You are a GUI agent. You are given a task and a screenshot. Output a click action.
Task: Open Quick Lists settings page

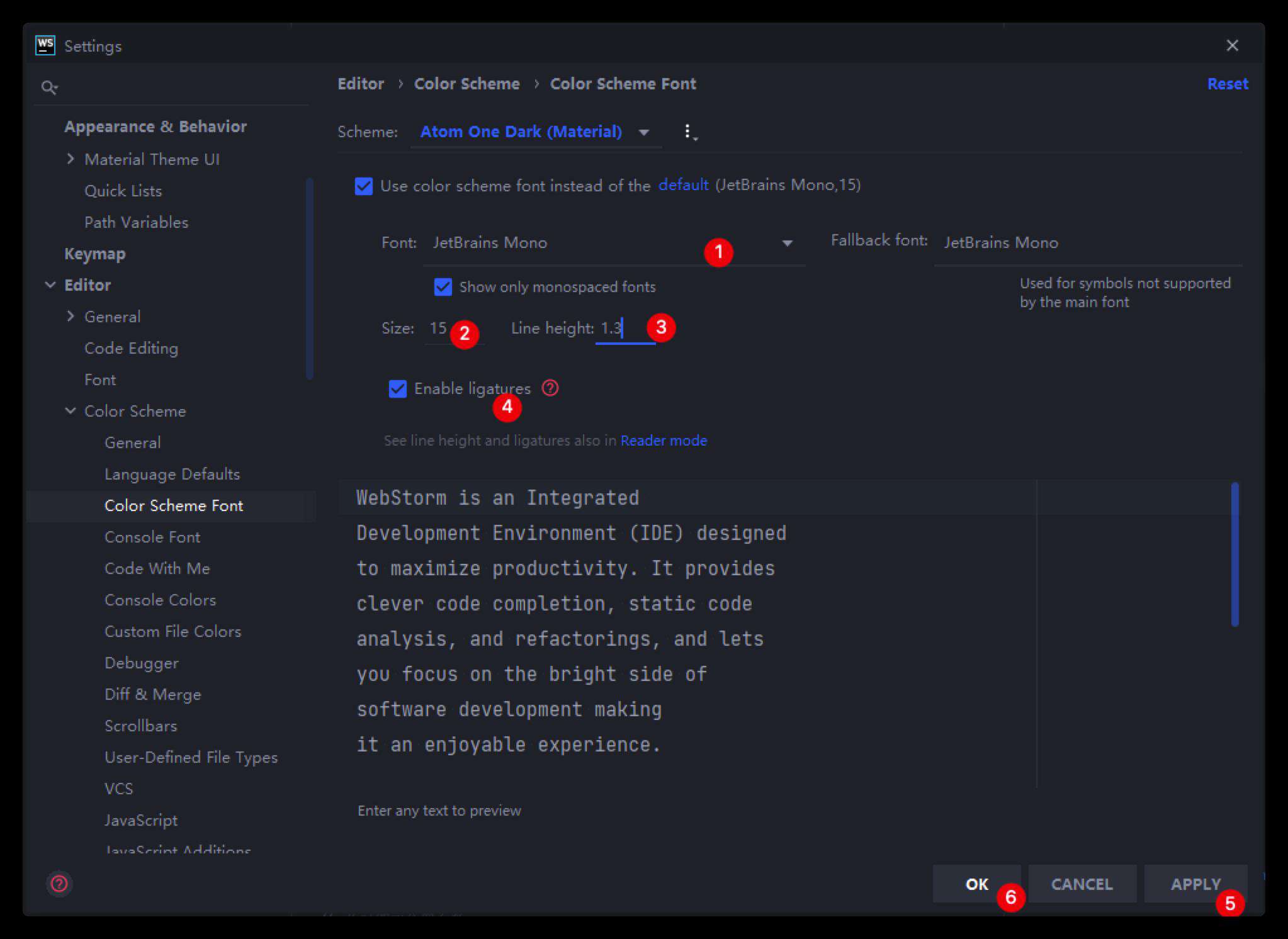[123, 191]
